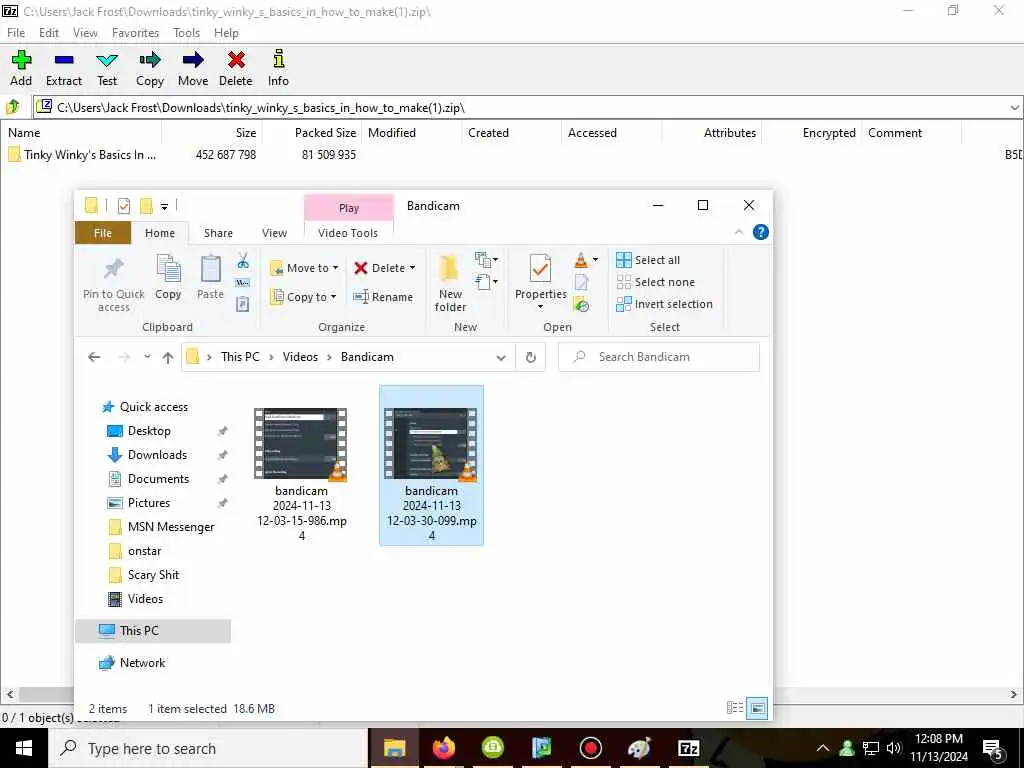Open the New item dropdown

(x=487, y=260)
